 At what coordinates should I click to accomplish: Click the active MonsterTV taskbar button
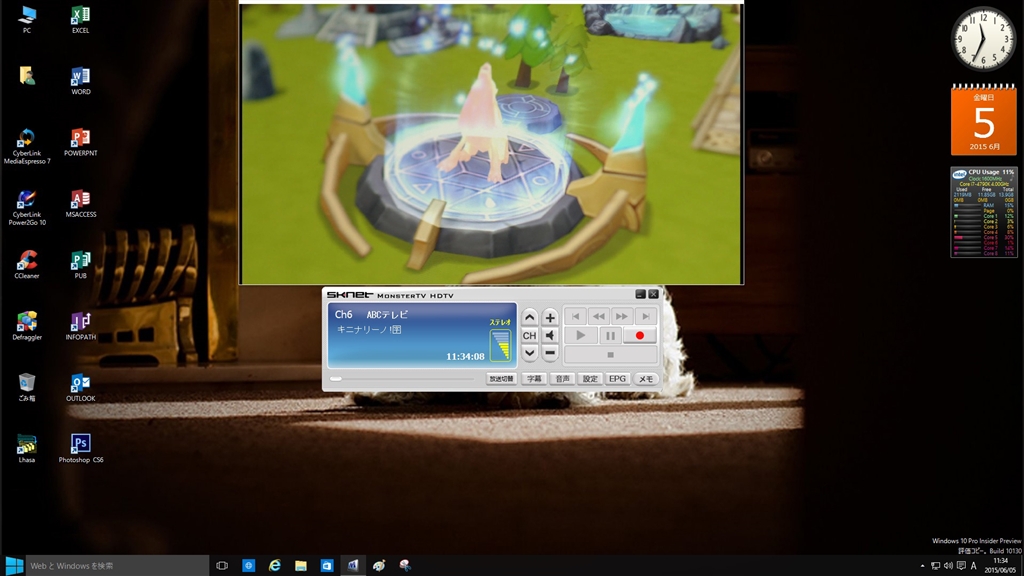(353, 566)
